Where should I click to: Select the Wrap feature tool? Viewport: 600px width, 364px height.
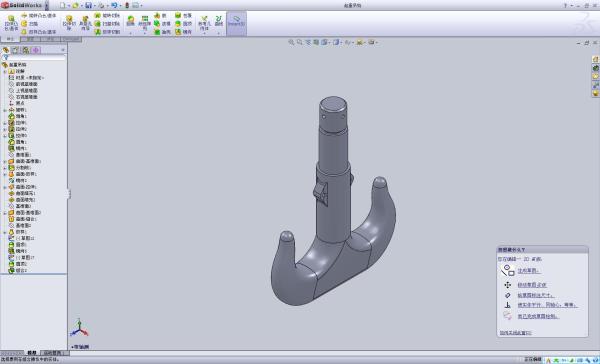pos(183,15)
